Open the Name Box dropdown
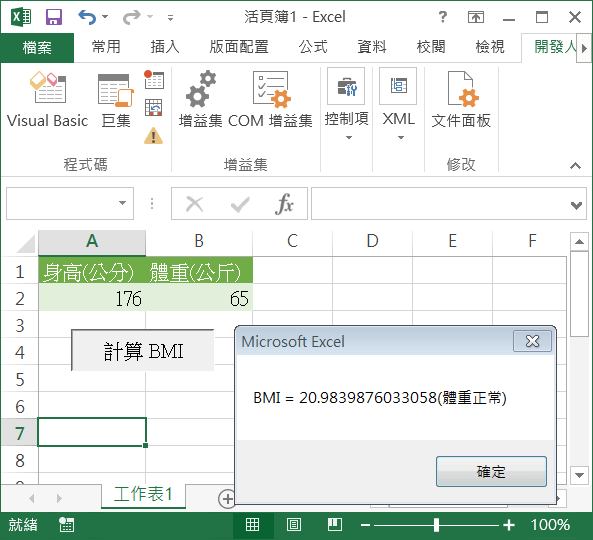593x540 pixels. tap(122, 203)
